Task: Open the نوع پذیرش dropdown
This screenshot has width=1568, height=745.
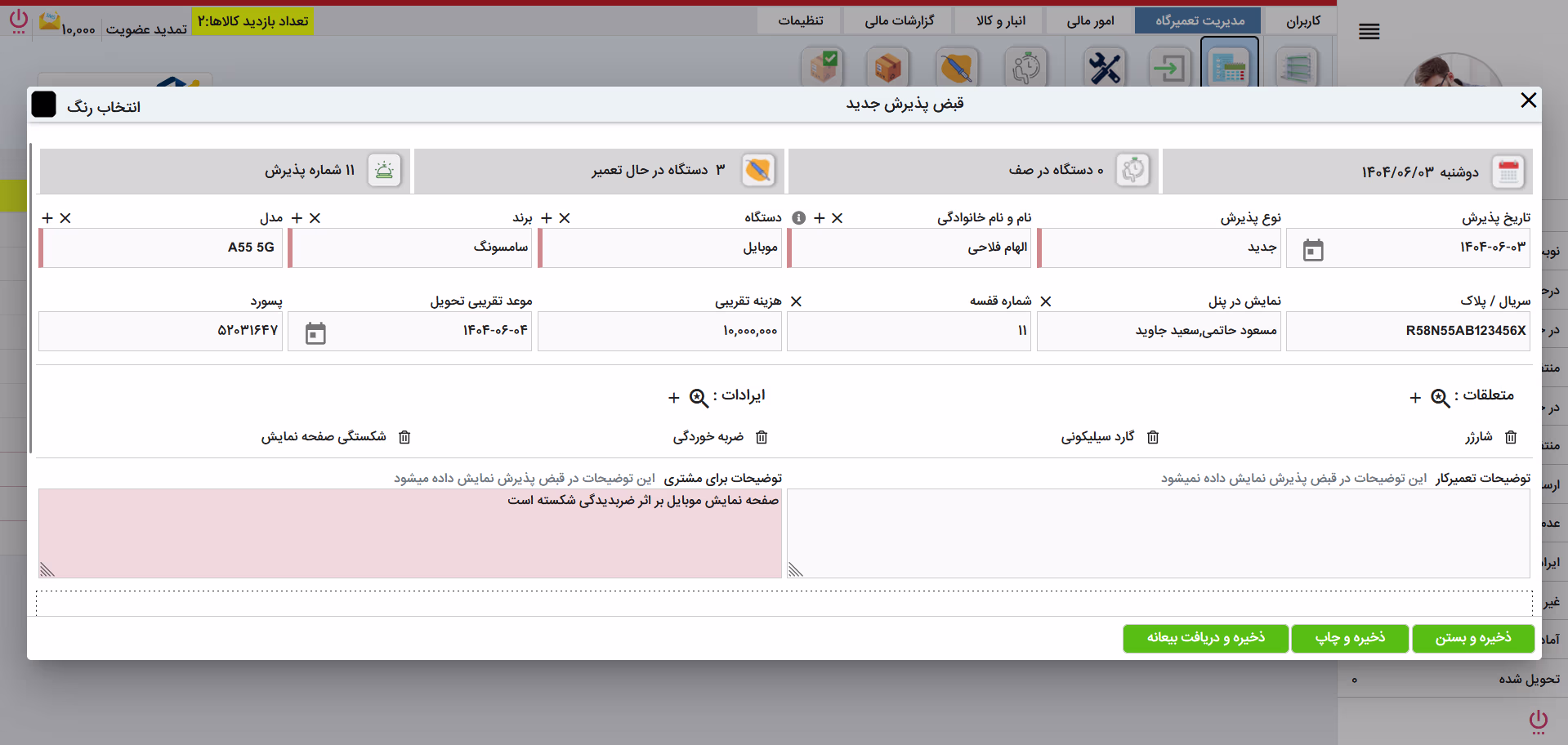Action: click(1159, 248)
